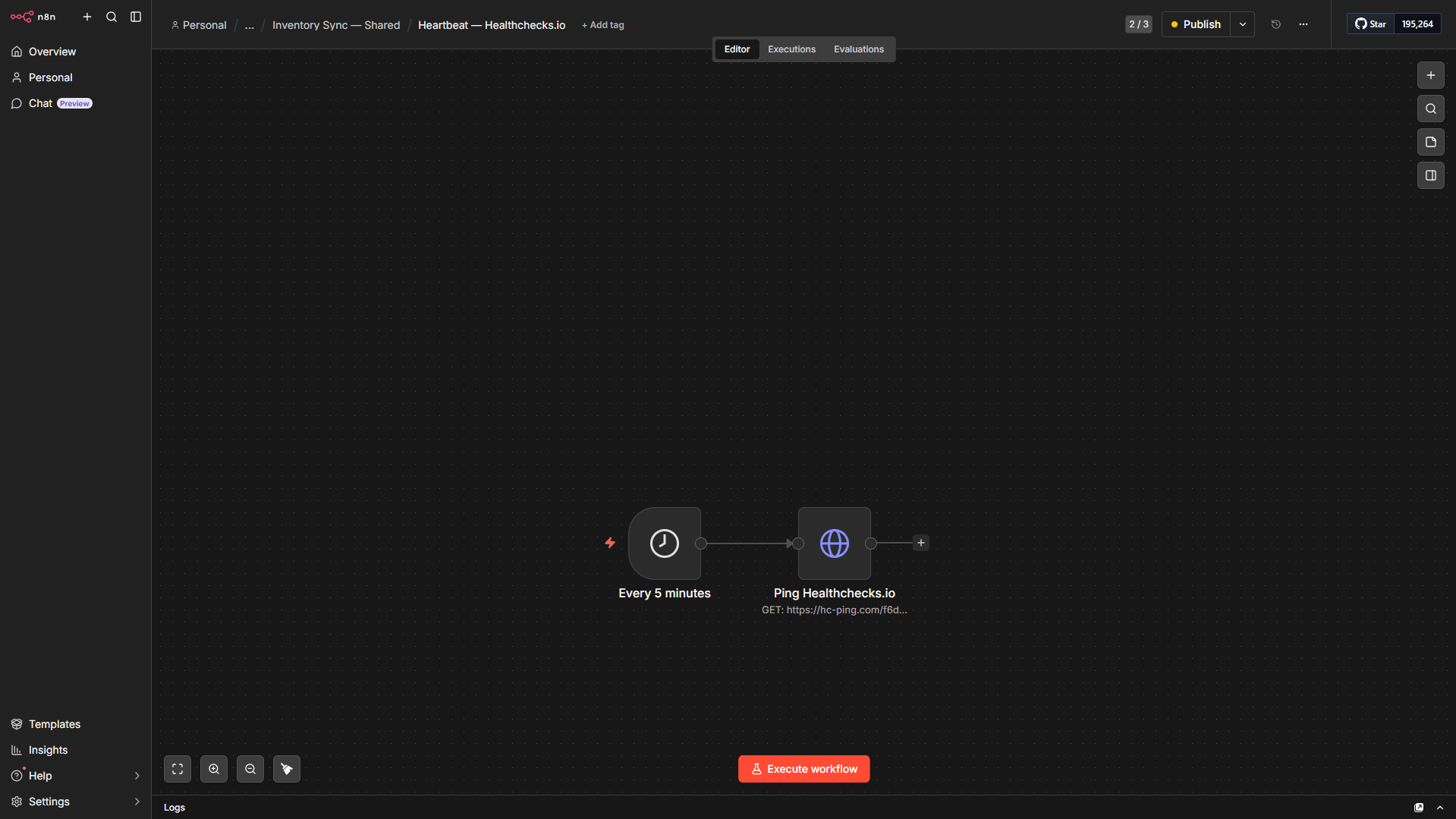Click the 195,264 star count

[1417, 24]
